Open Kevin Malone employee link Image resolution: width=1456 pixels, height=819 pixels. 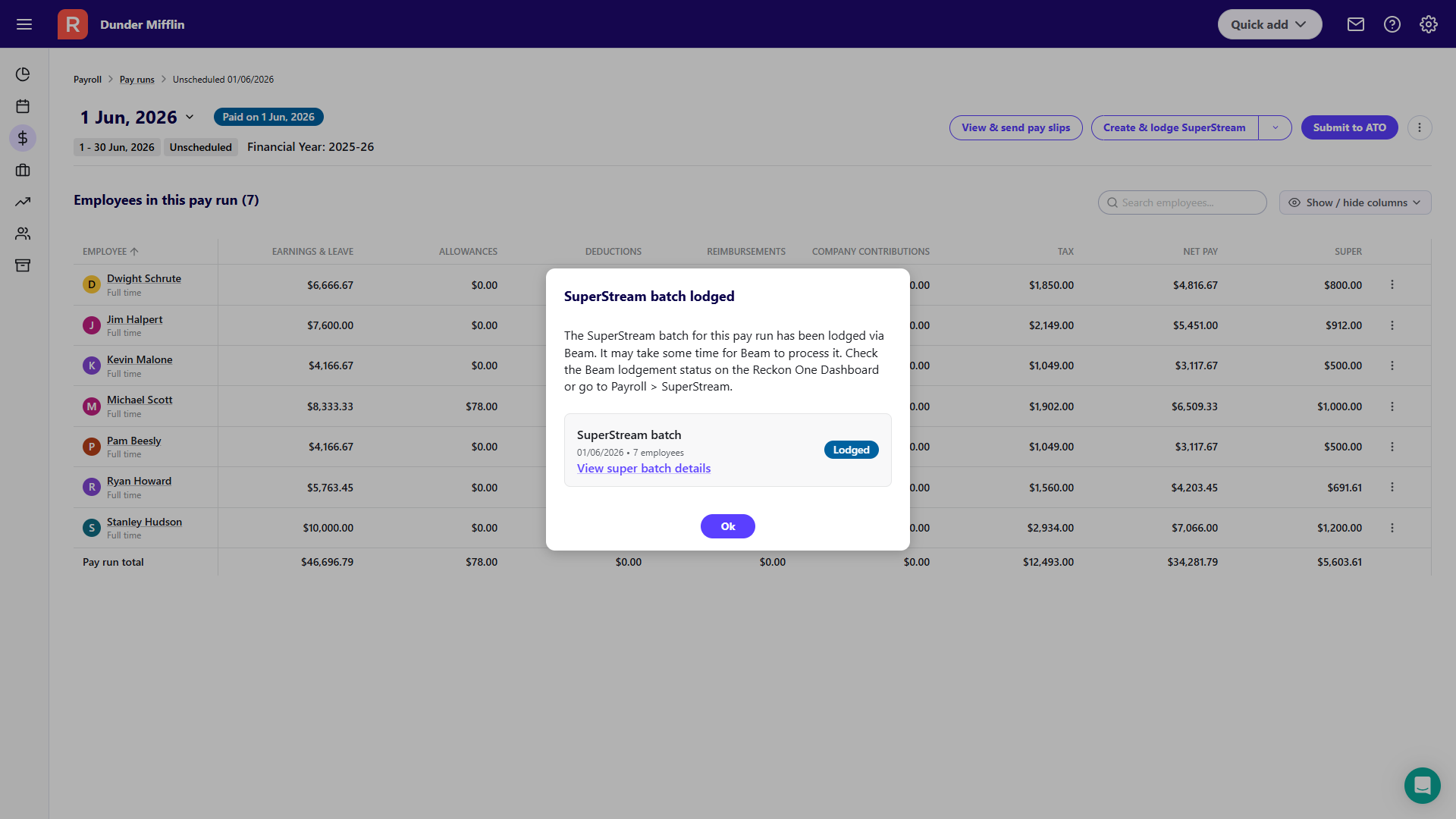140,359
